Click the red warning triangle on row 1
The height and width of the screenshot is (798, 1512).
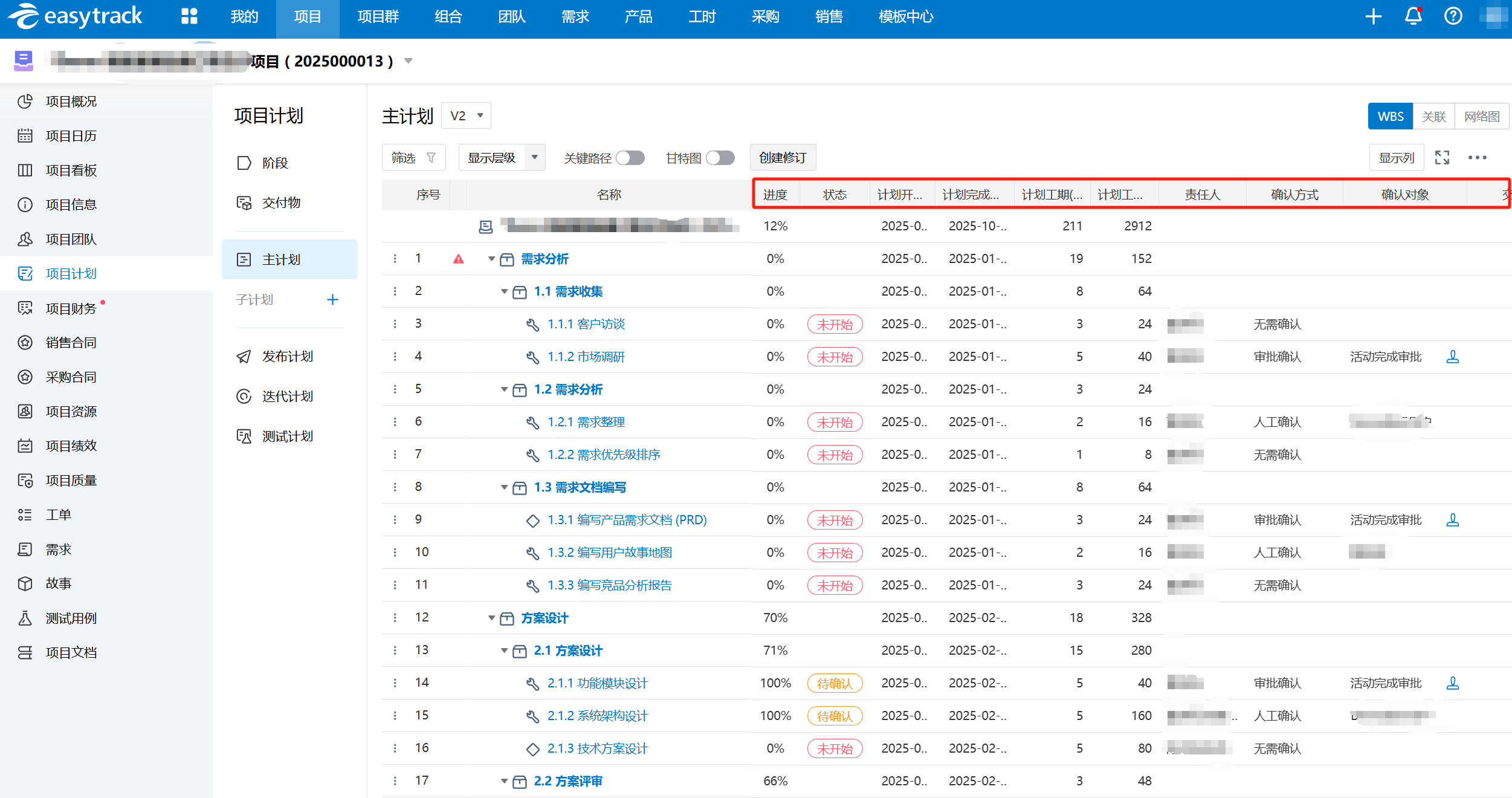pos(459,259)
